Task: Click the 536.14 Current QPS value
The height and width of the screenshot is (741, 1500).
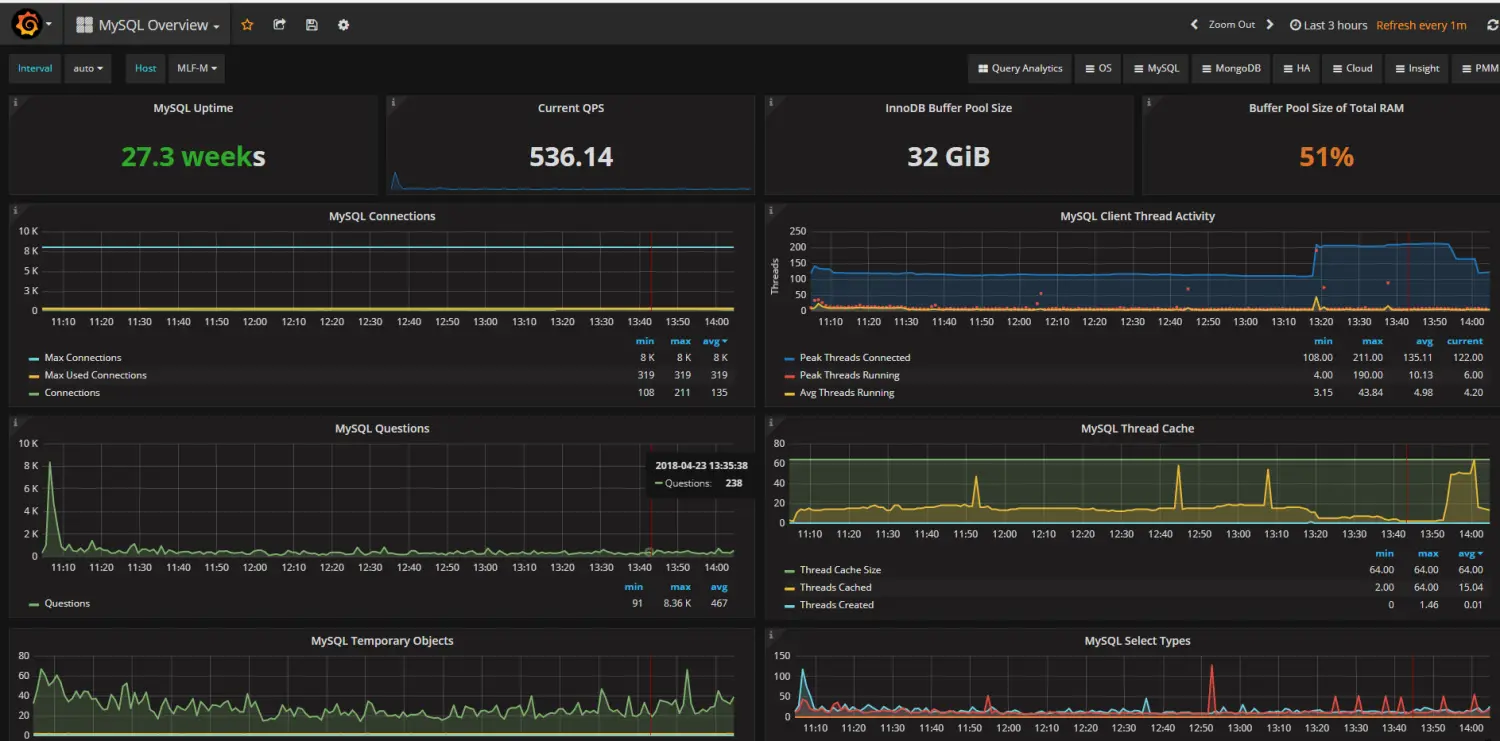Action: coord(571,157)
